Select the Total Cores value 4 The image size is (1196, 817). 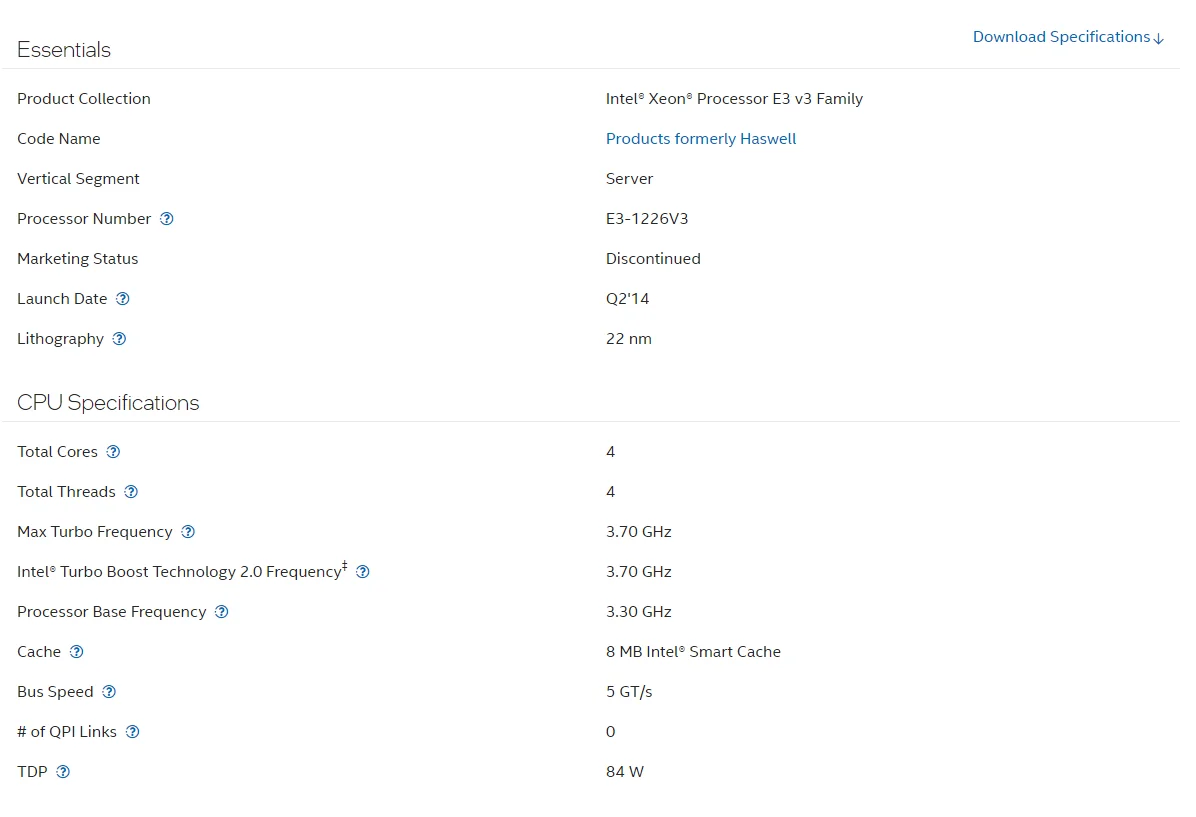610,452
